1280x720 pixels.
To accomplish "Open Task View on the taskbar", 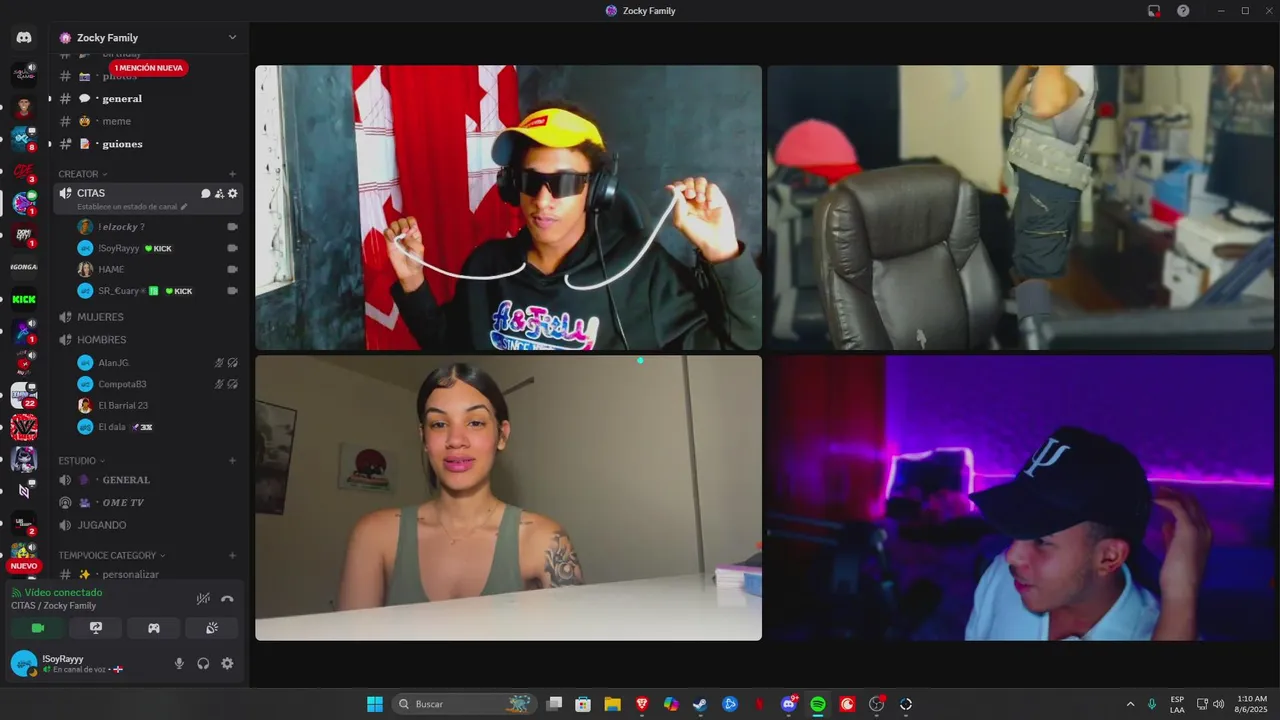I will pyautogui.click(x=554, y=704).
